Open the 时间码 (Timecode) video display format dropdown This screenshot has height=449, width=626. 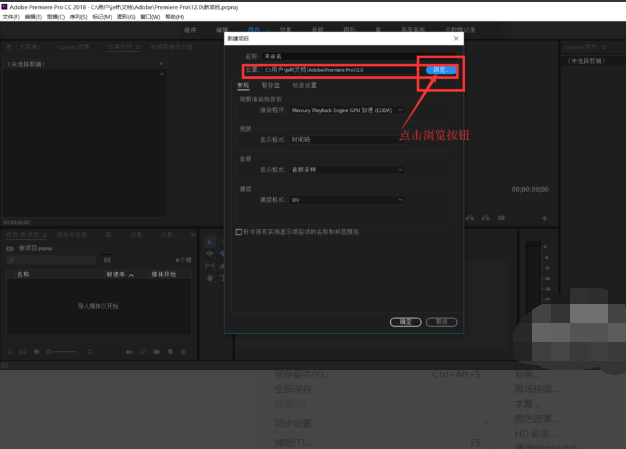pyautogui.click(x=347, y=140)
